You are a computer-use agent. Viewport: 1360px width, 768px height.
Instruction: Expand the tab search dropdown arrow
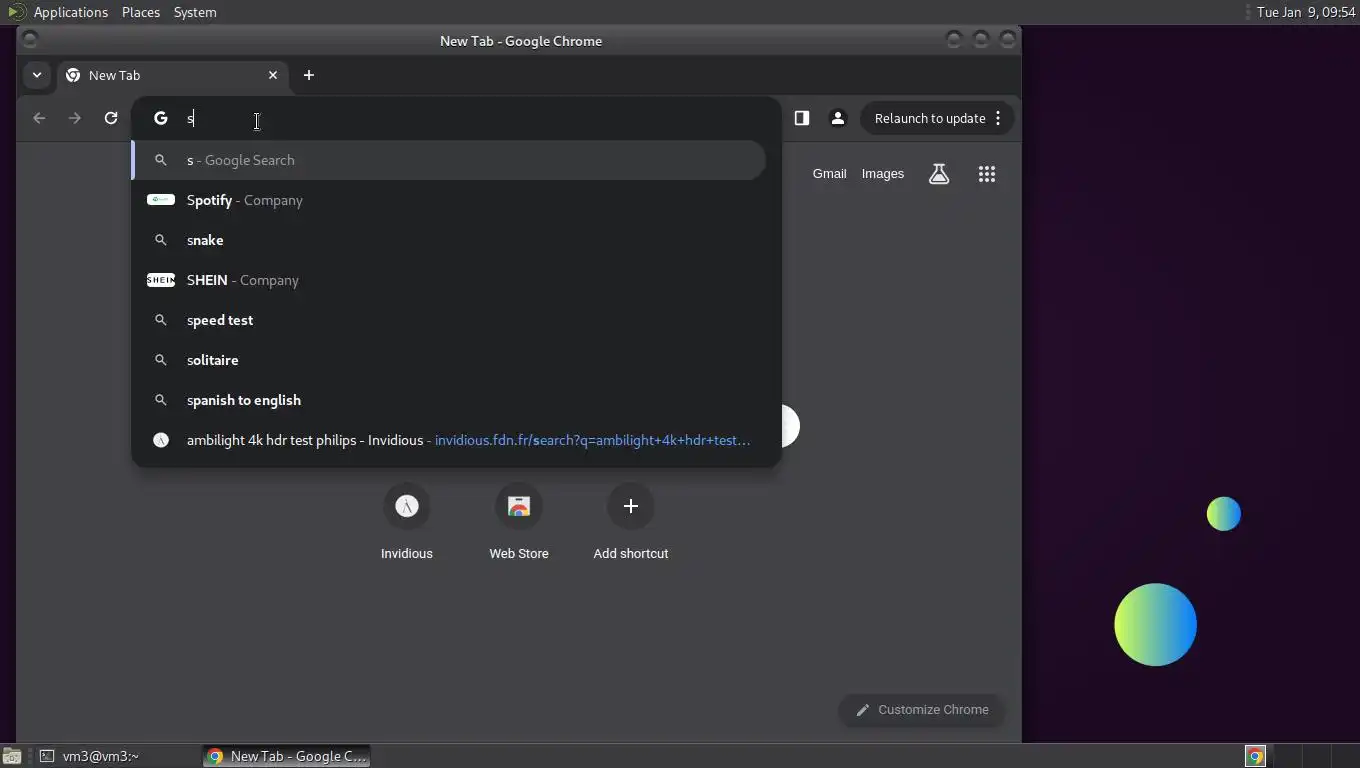[x=36, y=75]
